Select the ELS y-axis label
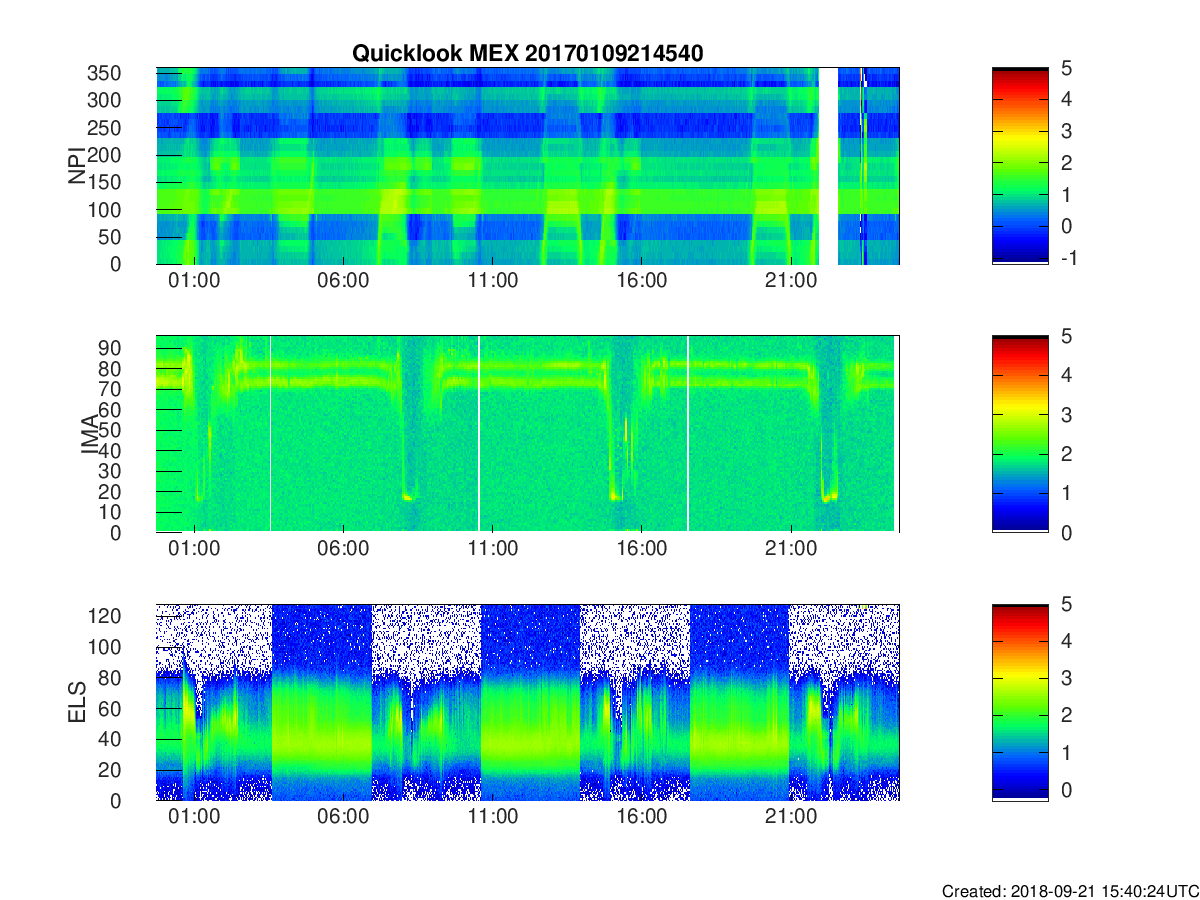This screenshot has height=900, width=1200. click(x=76, y=702)
